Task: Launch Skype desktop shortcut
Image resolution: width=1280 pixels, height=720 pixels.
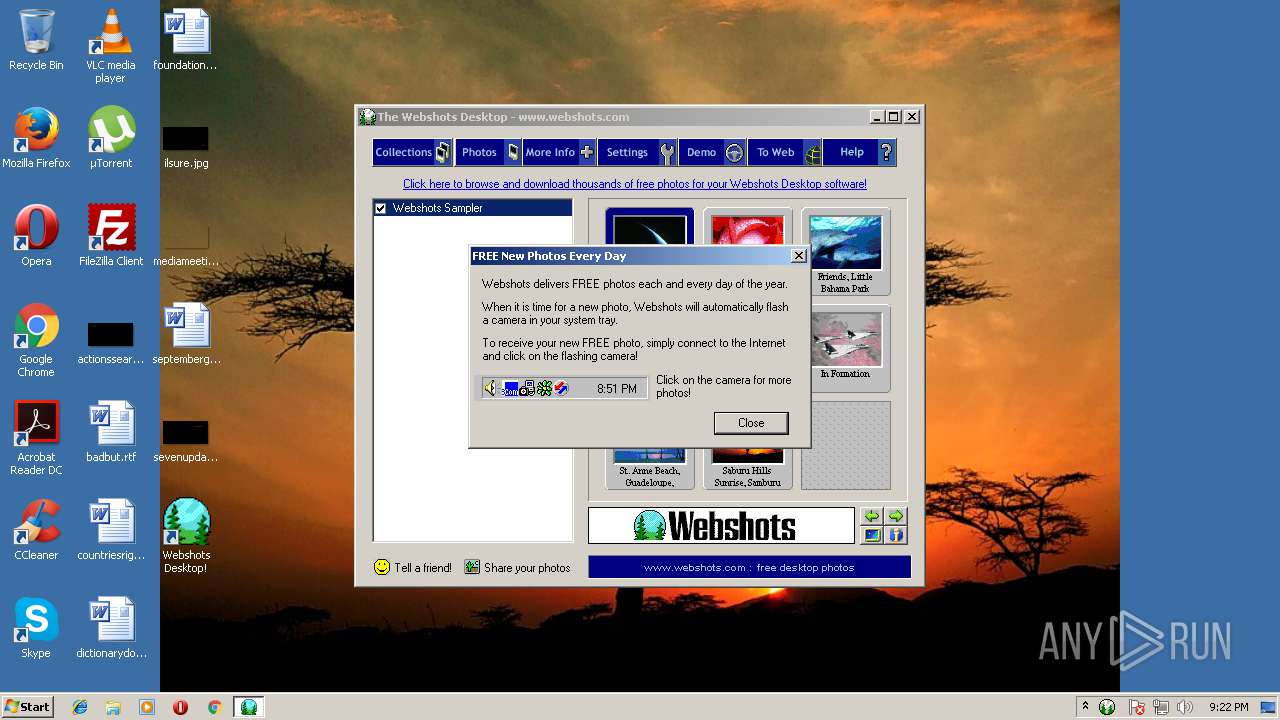Action: click(36, 628)
